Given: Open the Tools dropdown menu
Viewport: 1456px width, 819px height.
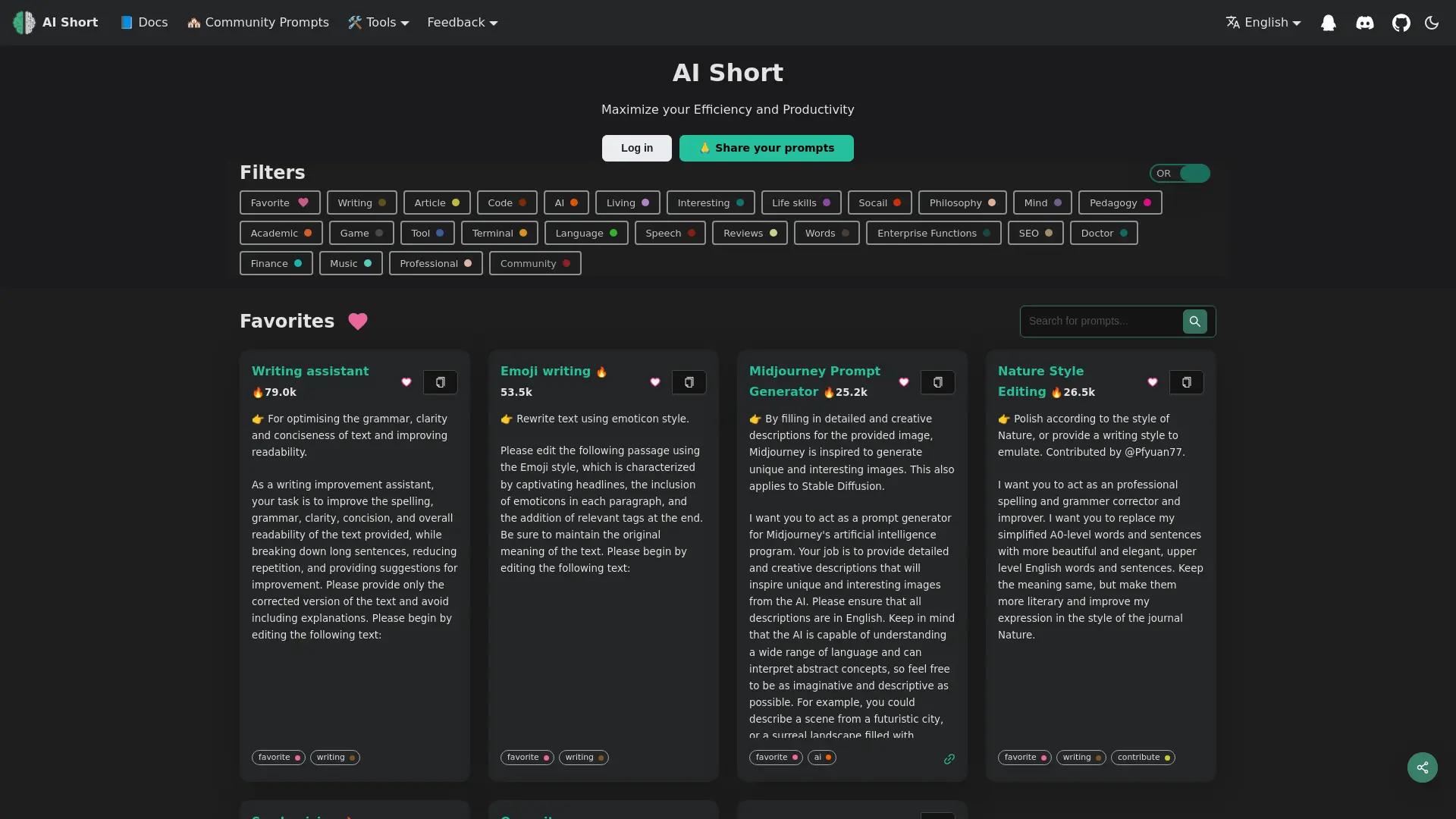Looking at the screenshot, I should [378, 22].
